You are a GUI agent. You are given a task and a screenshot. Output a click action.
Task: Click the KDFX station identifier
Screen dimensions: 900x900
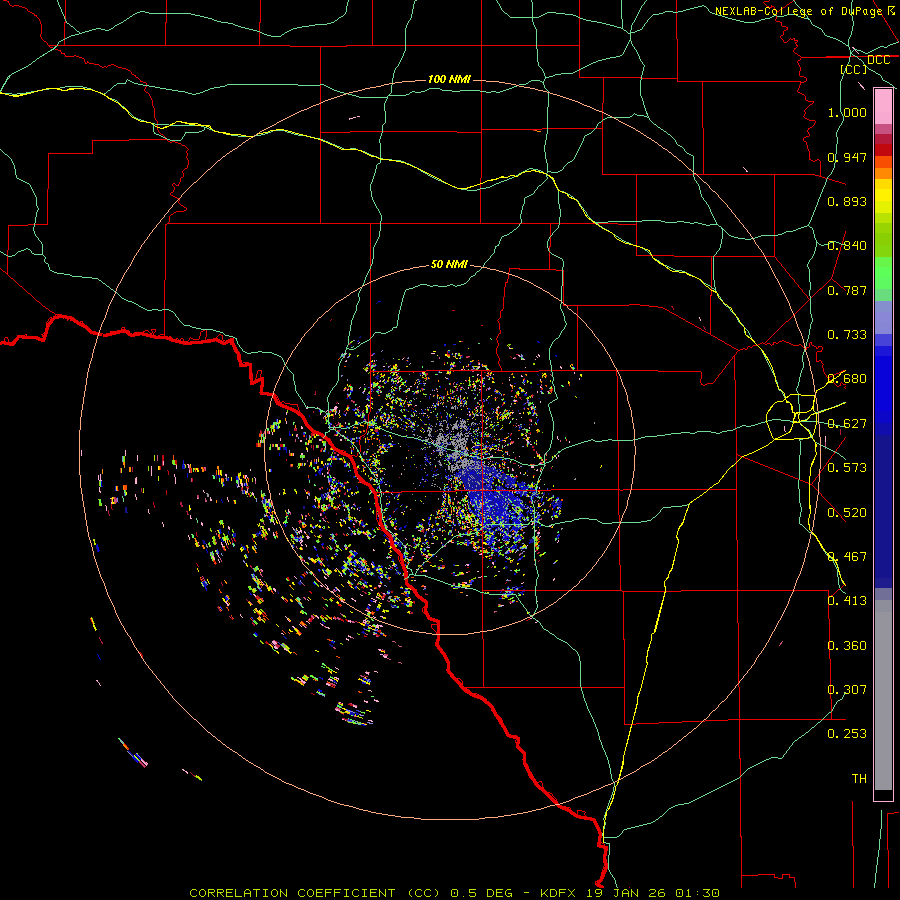pyautogui.click(x=559, y=893)
